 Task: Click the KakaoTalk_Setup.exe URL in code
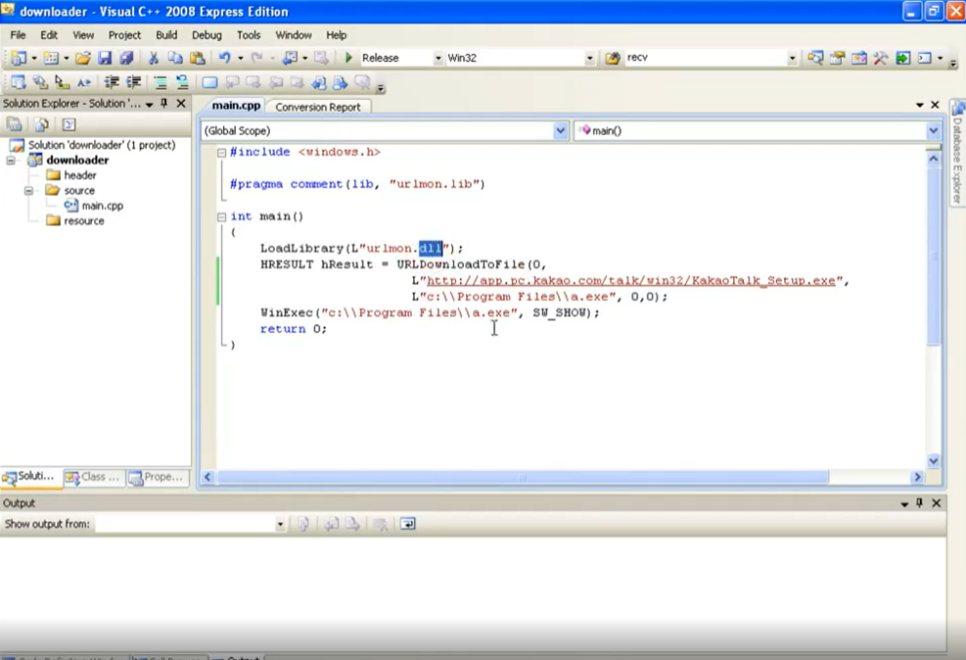click(x=631, y=281)
